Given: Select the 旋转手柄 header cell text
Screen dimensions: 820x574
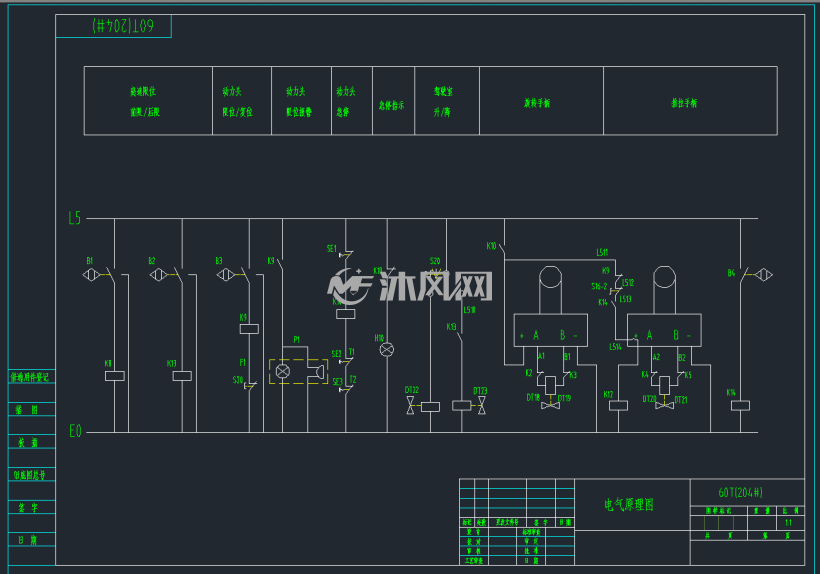Looking at the screenshot, I should pos(537,102).
